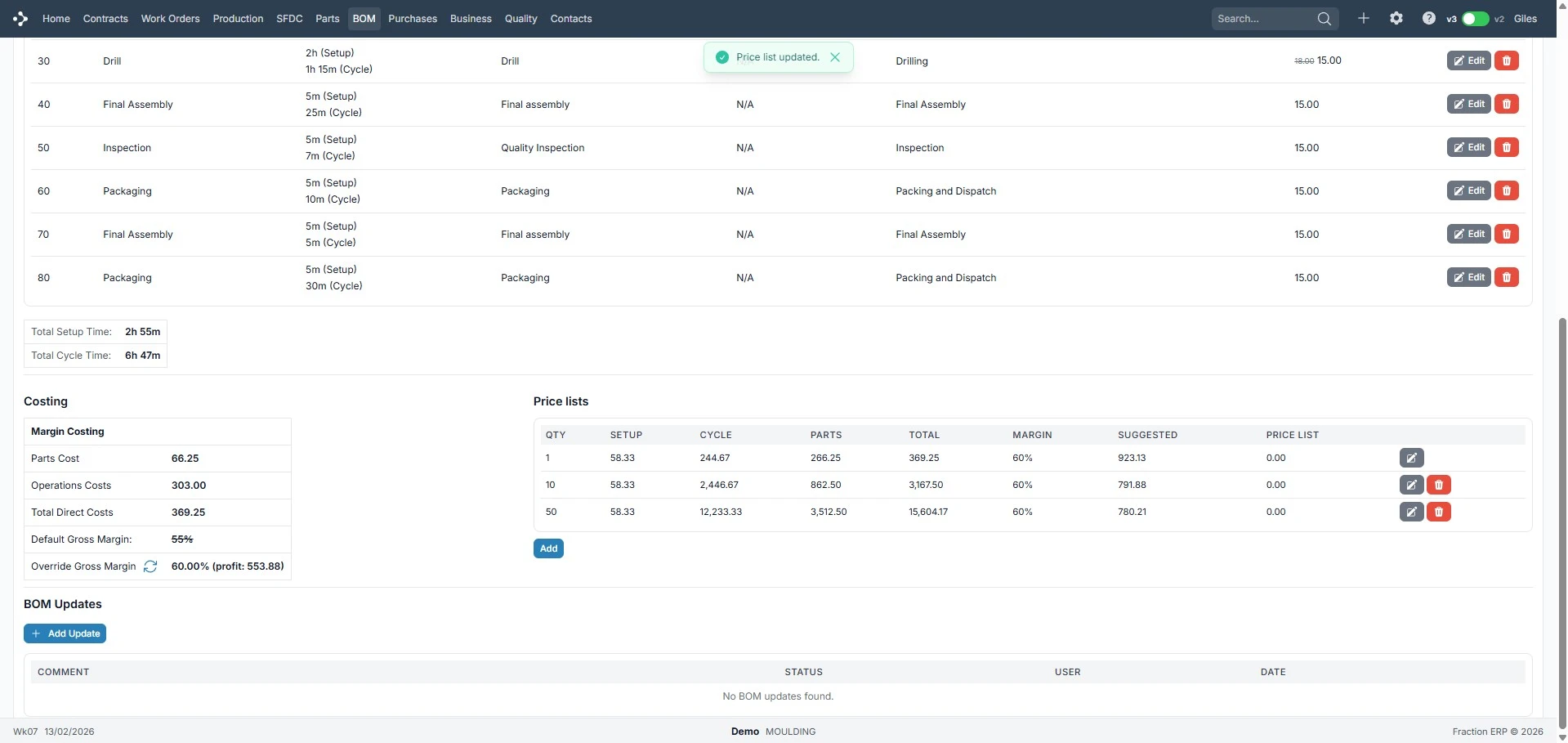This screenshot has width=1568, height=743.
Task: Delete the Drill operation row
Action: coord(1506,60)
